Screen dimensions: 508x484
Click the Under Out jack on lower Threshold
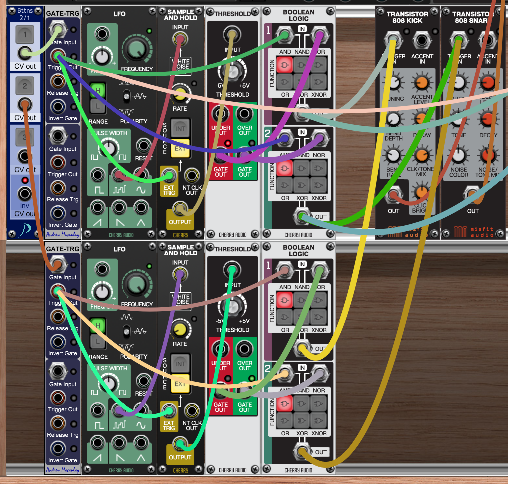click(220, 349)
